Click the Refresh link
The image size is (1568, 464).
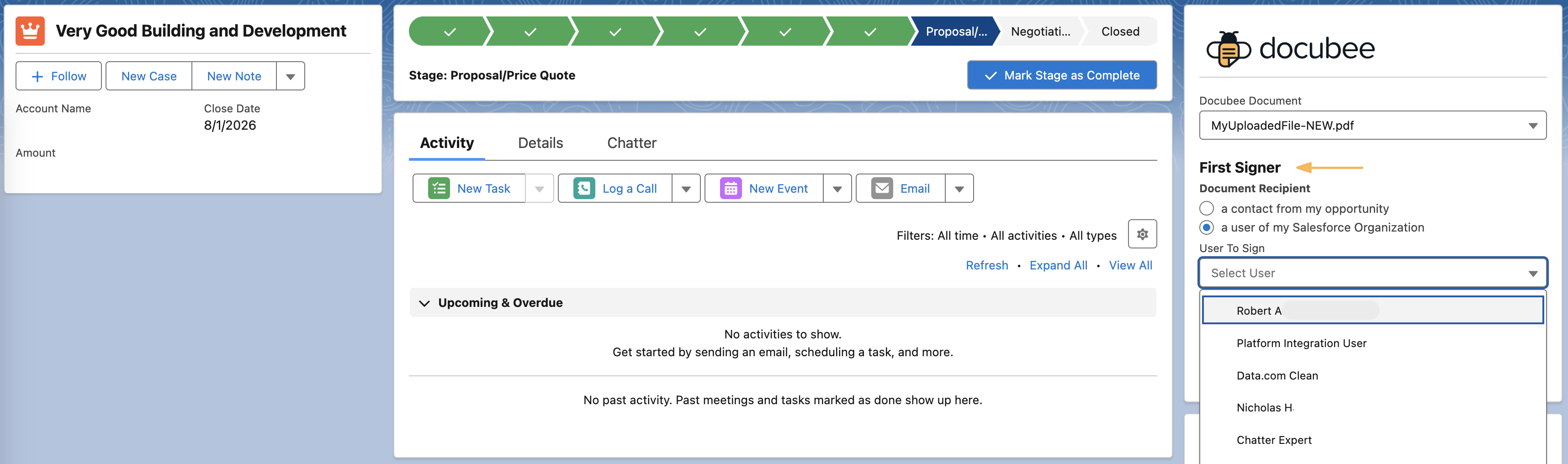pos(987,265)
